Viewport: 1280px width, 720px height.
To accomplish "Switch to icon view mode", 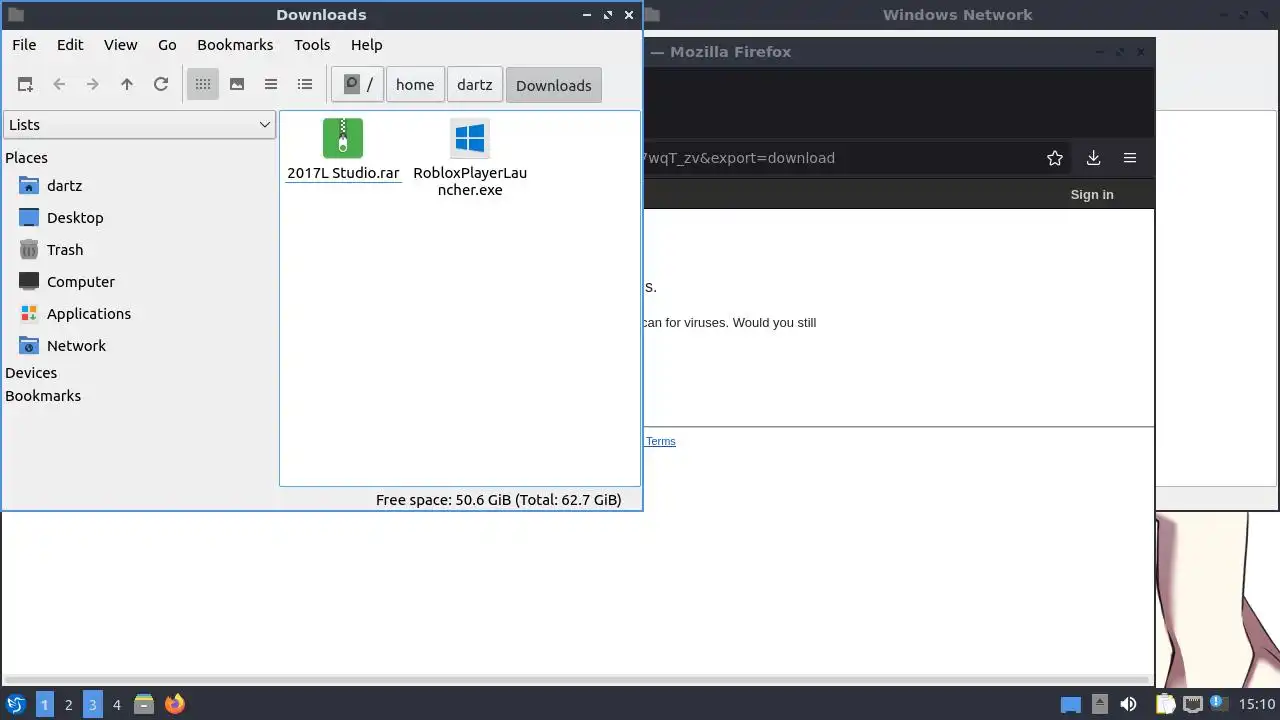I will [203, 85].
